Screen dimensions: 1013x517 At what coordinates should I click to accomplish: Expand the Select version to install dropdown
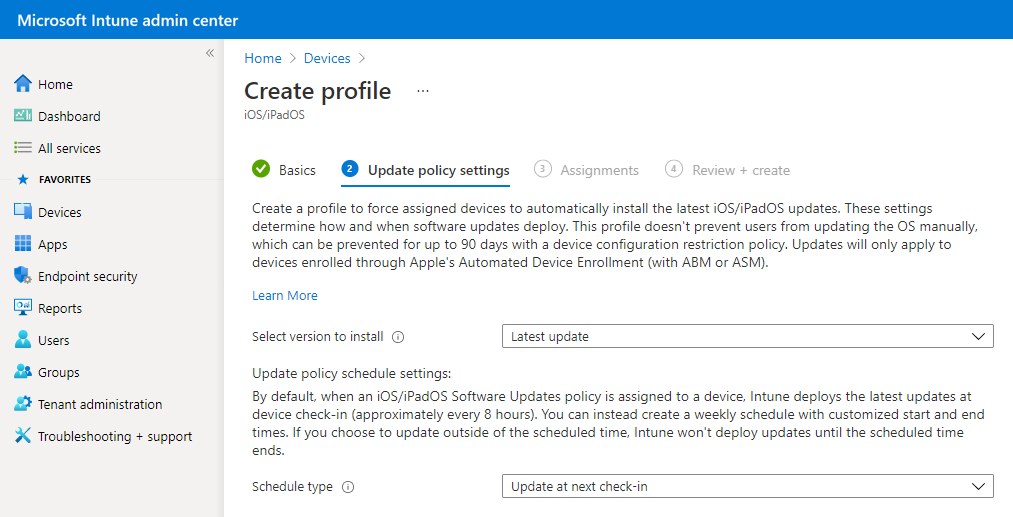click(x=747, y=337)
